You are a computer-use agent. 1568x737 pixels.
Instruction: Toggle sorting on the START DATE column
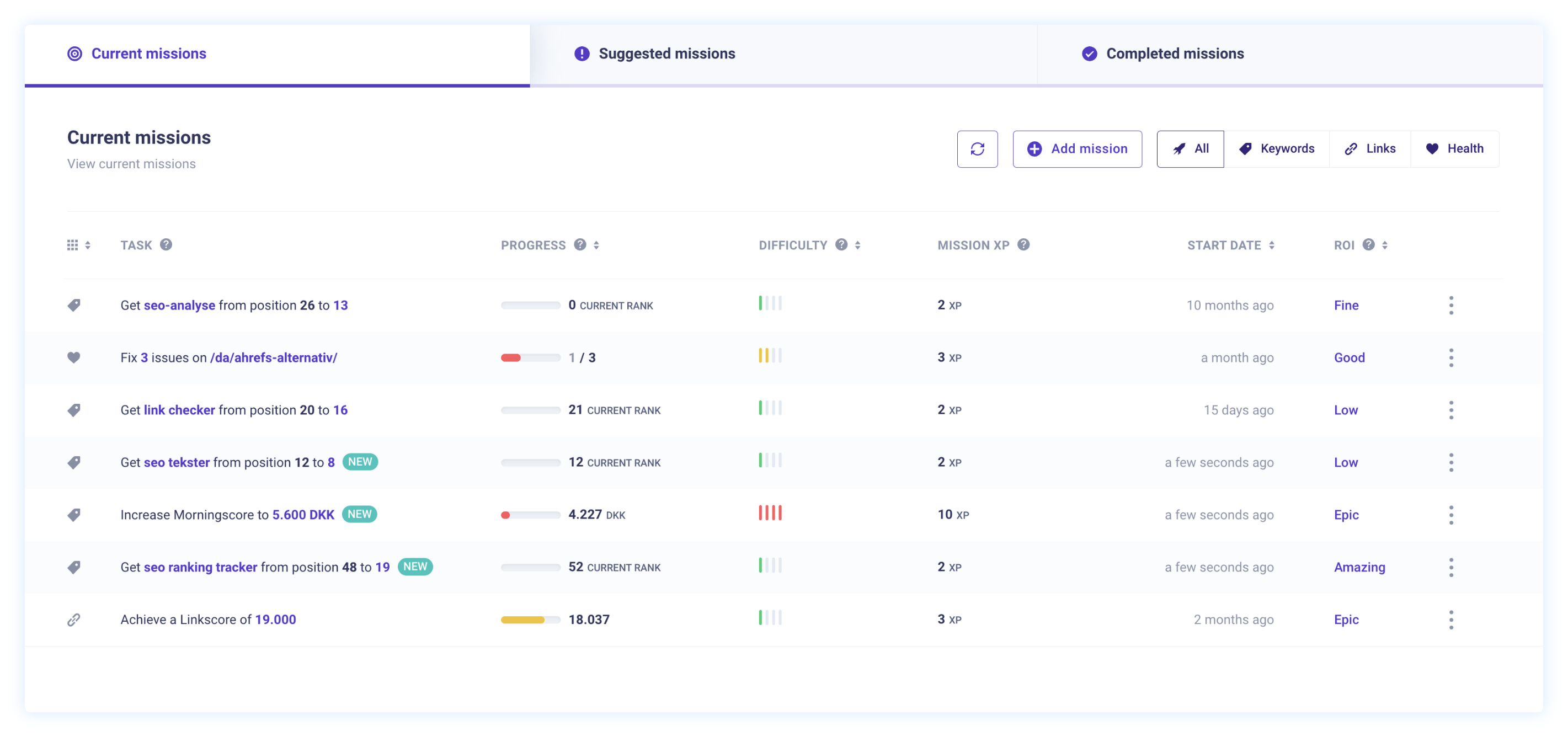[1272, 244]
